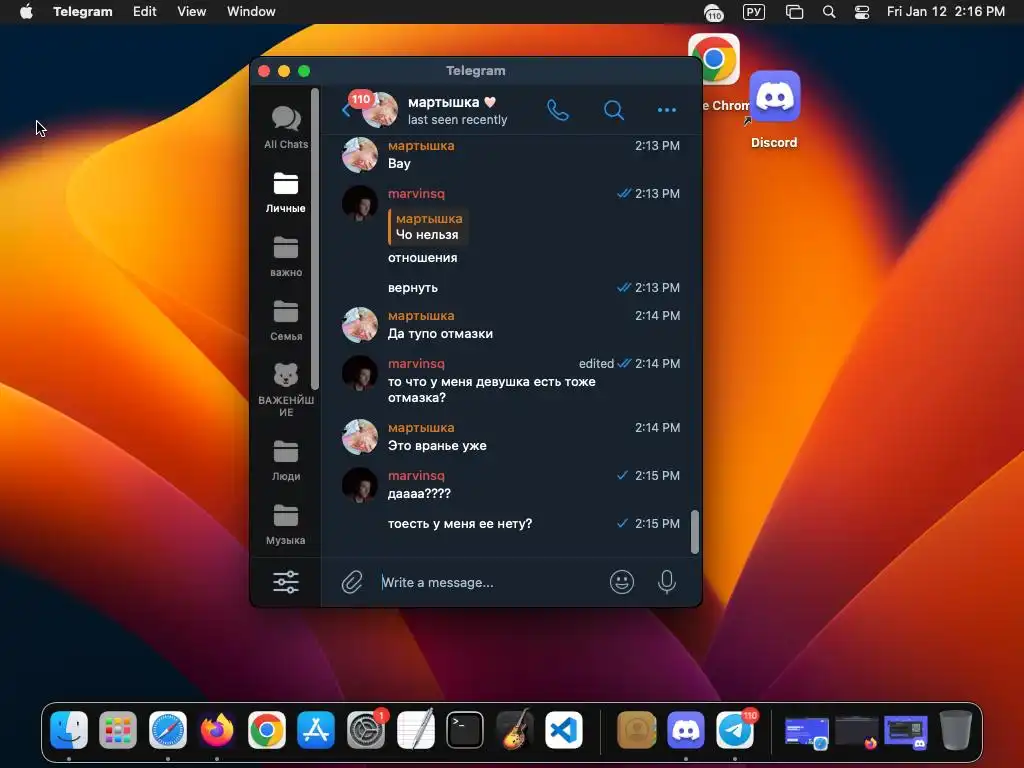
Task: Select message 'вернуть'
Action: click(x=413, y=288)
